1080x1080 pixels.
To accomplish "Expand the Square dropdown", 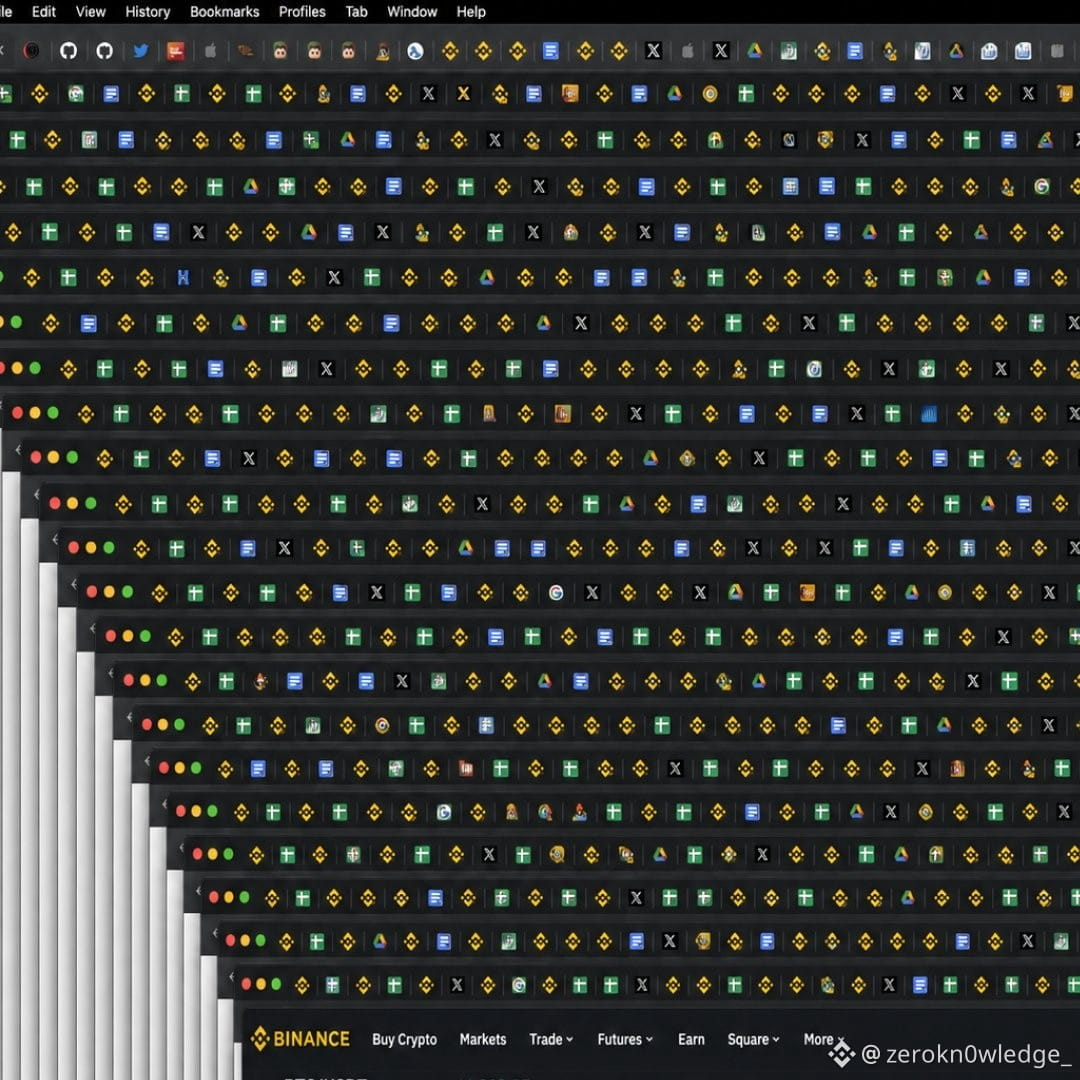I will pos(754,1039).
